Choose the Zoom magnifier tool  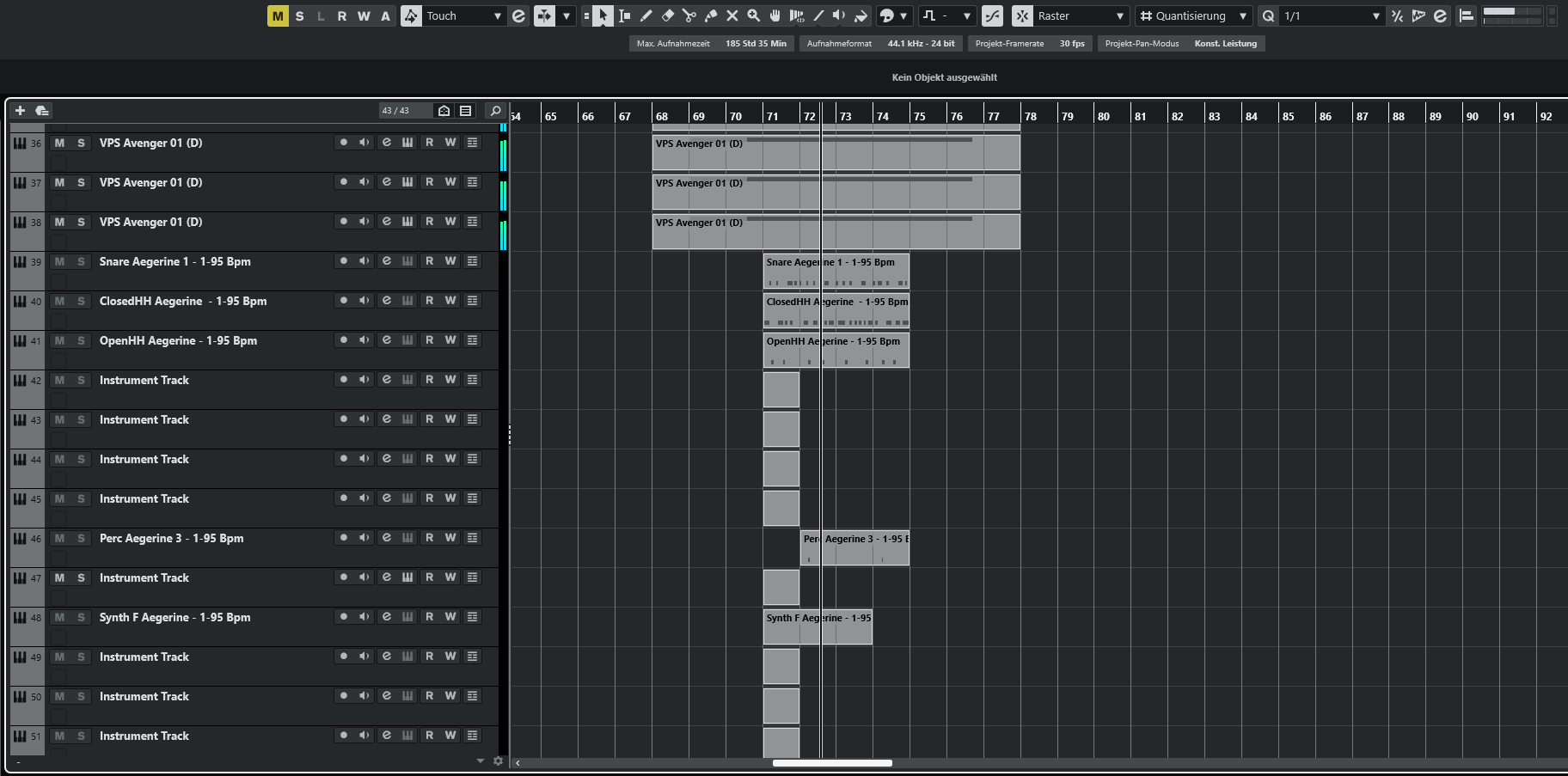click(x=753, y=15)
